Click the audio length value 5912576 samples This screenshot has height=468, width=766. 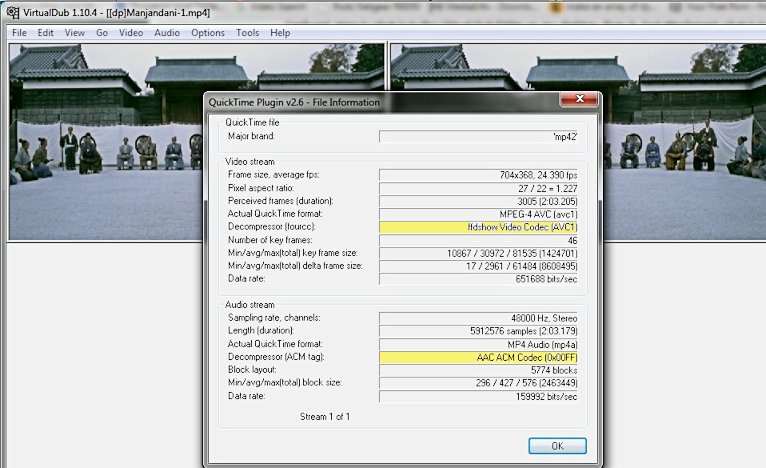478,331
